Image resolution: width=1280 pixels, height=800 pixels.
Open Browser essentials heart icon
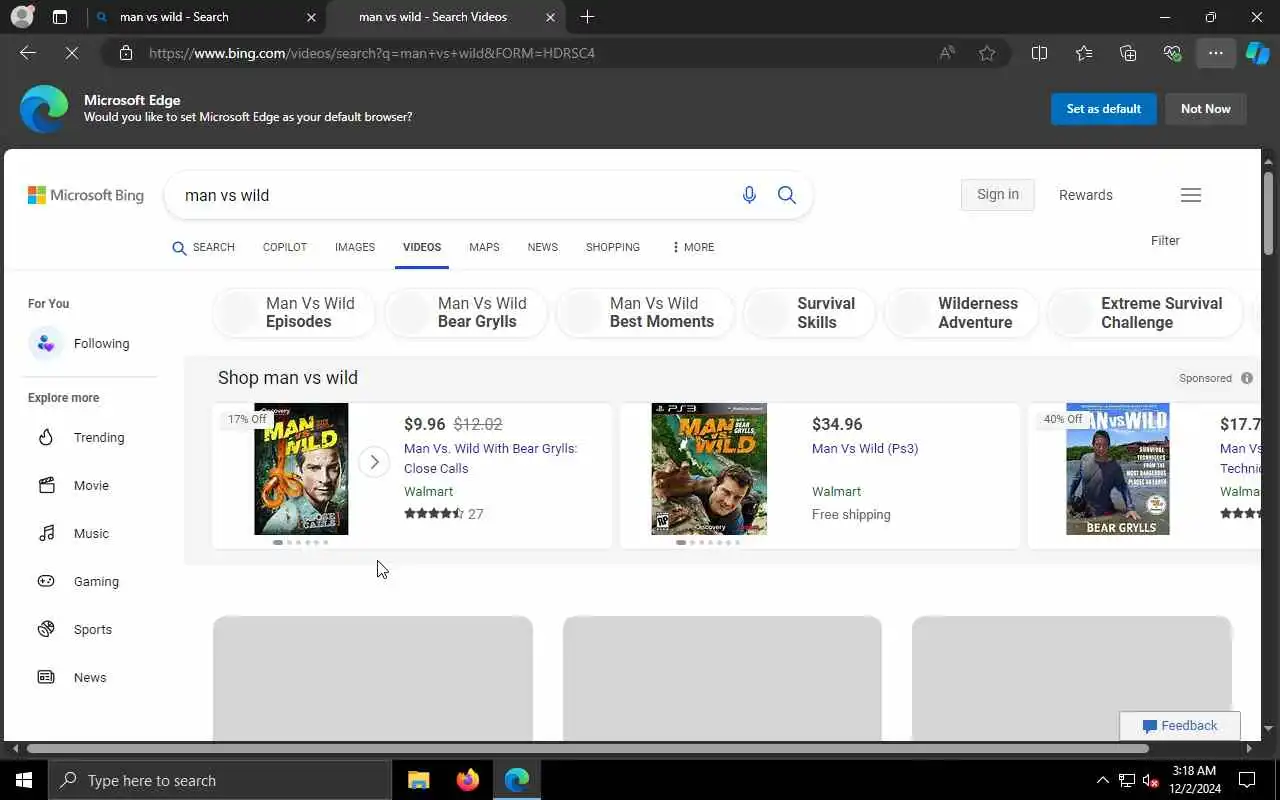coord(1172,53)
